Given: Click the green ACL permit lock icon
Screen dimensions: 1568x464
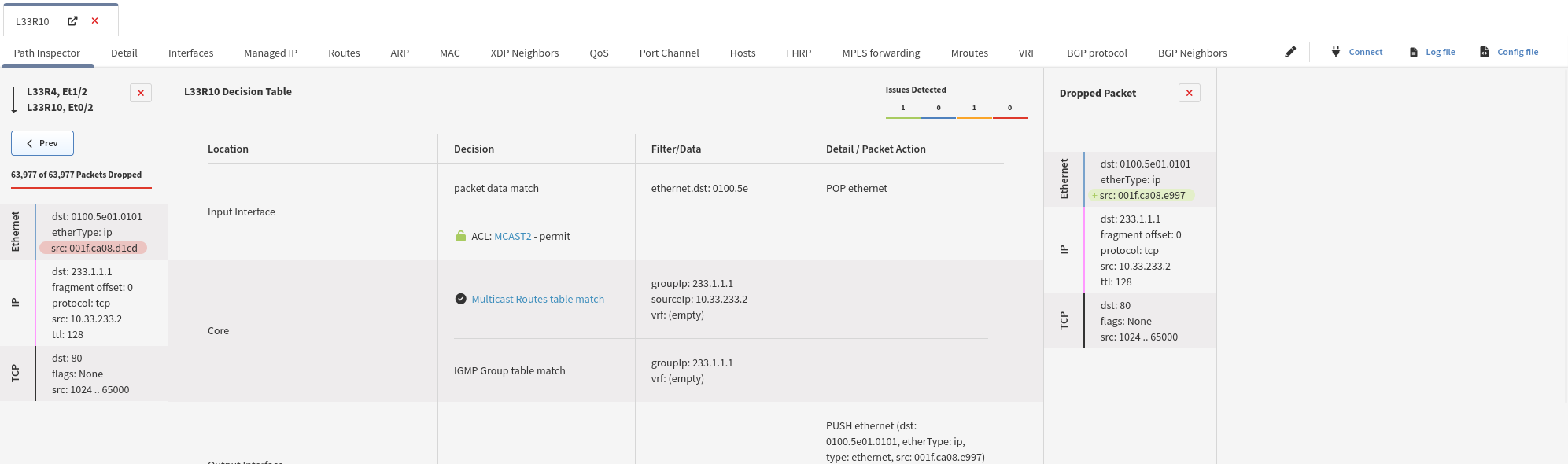Looking at the screenshot, I should point(461,236).
